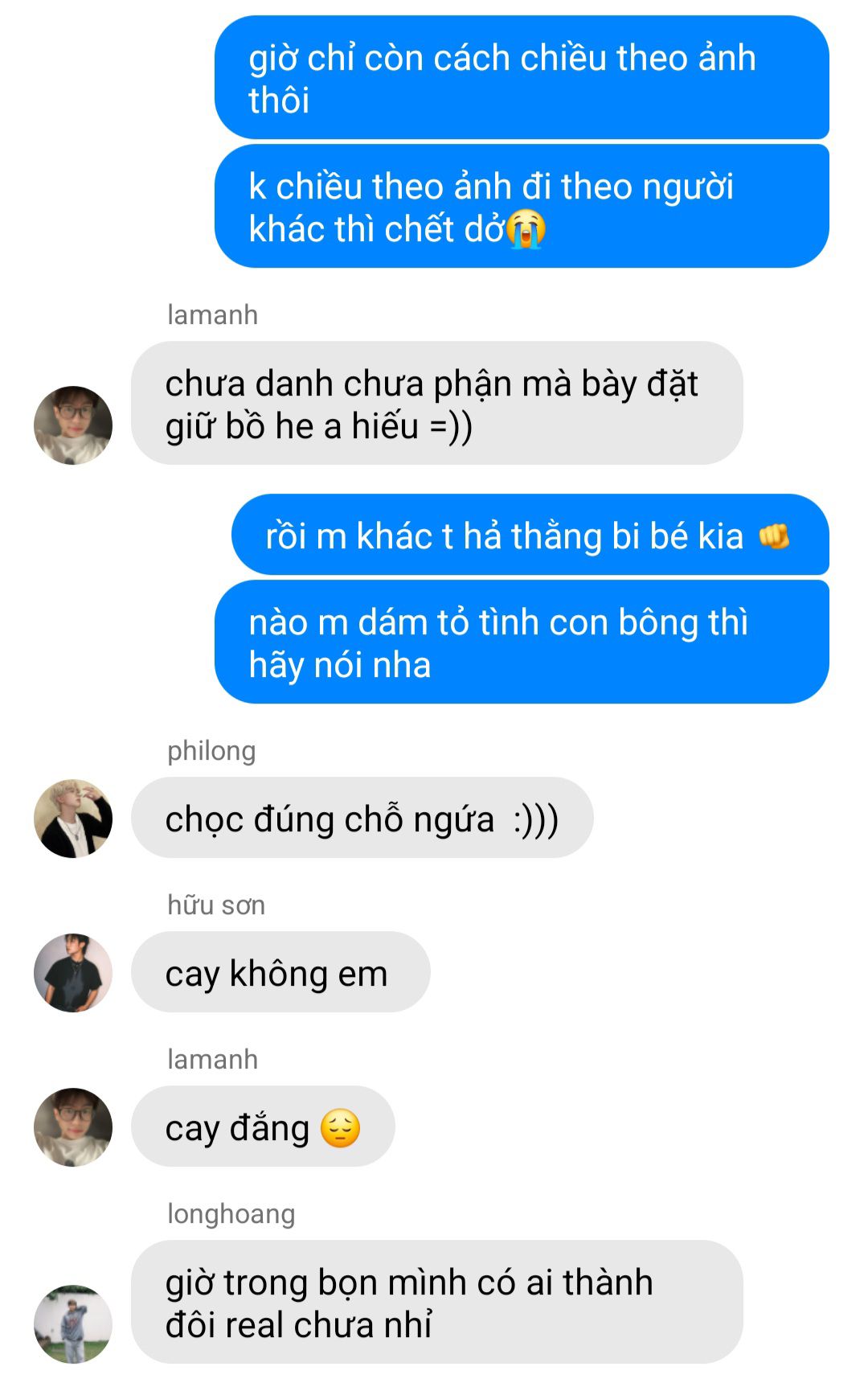
Task: Select message 'k chiều theo ảnh đi theo người khác'
Action: pyautogui.click(x=522, y=207)
